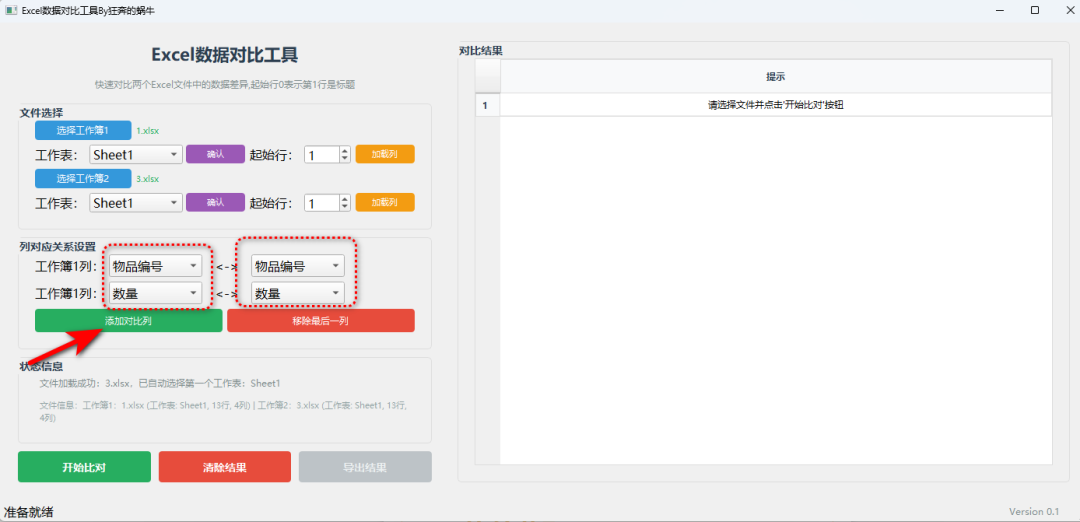Increase 起始行 with up arrow for 3.xlsx

(x=345, y=198)
